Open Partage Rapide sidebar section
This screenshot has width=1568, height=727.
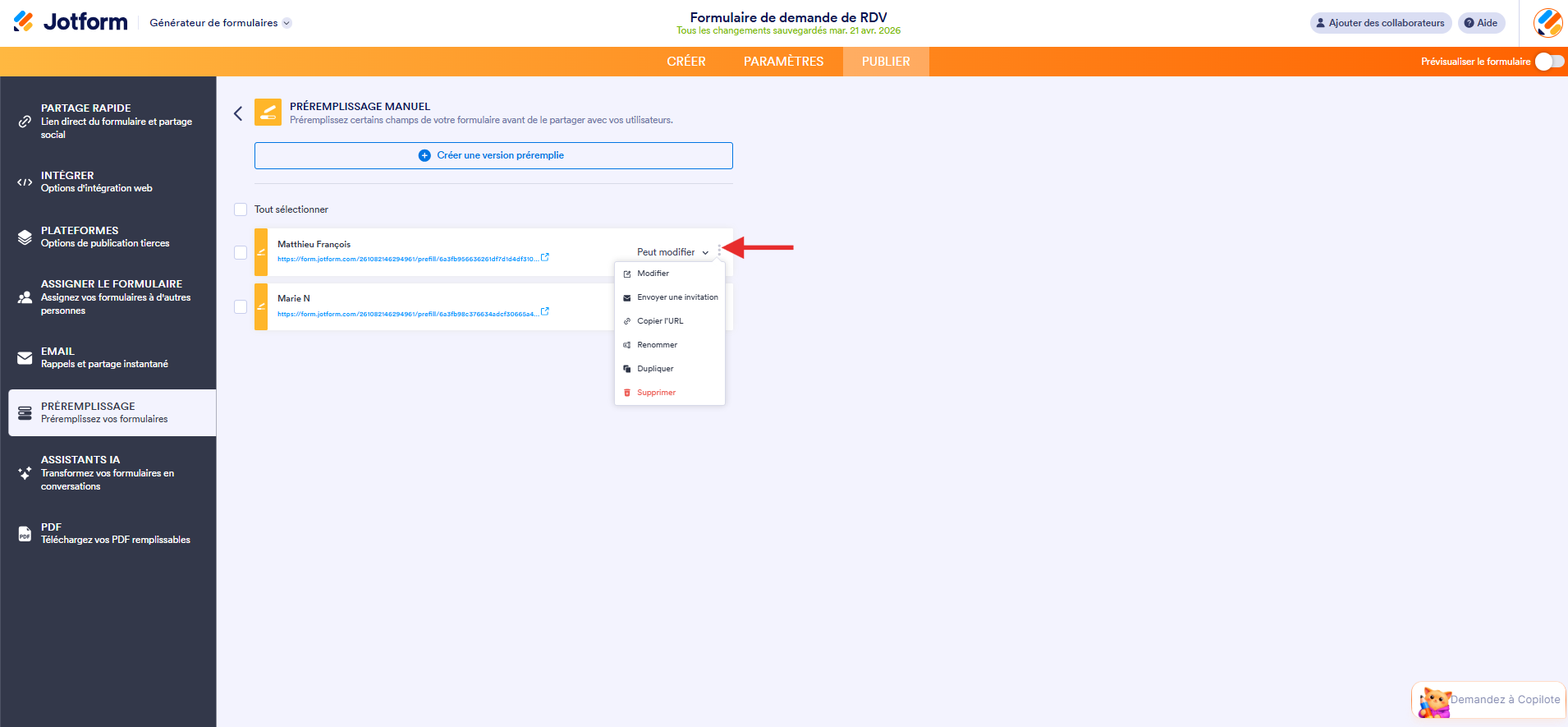[112, 122]
